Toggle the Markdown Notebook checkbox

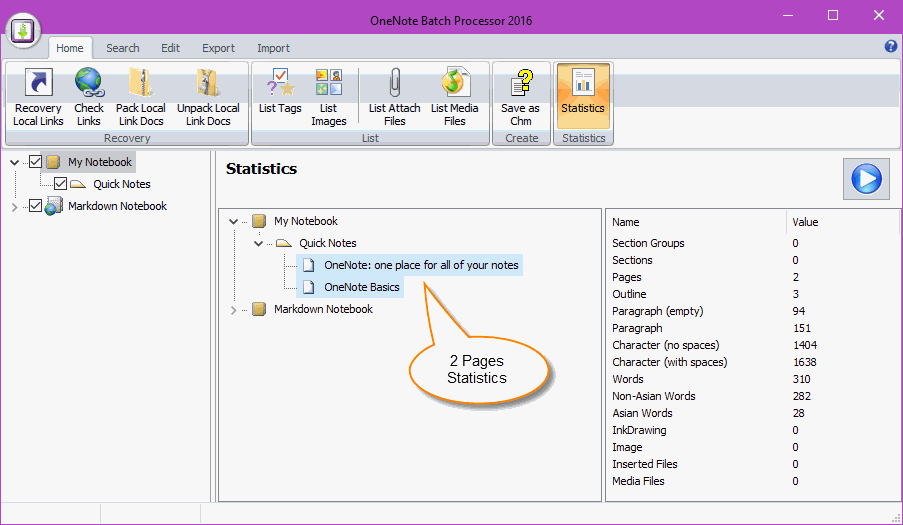[35, 206]
